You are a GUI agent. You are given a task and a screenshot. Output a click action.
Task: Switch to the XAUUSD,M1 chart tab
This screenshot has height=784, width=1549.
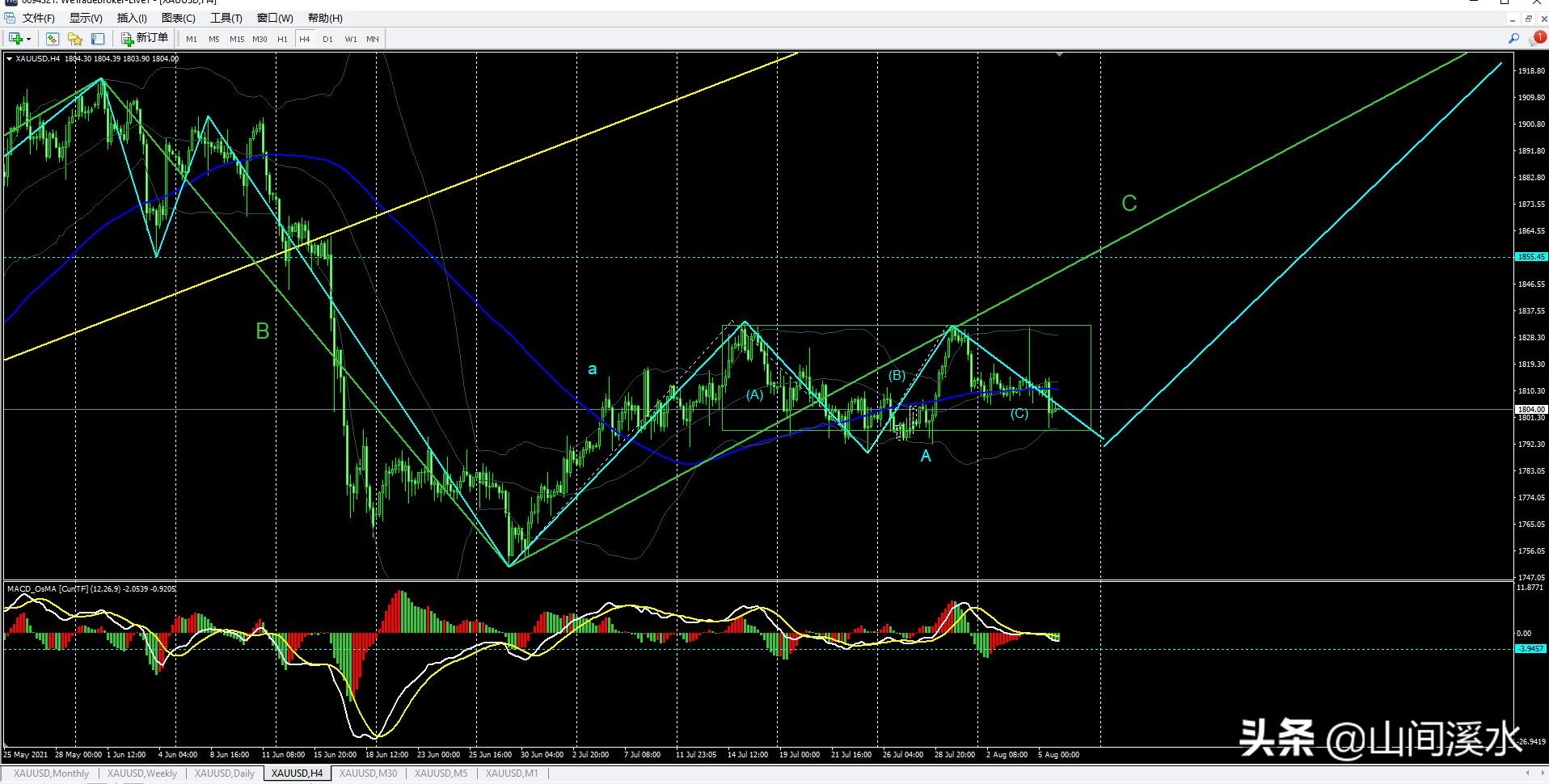point(510,773)
